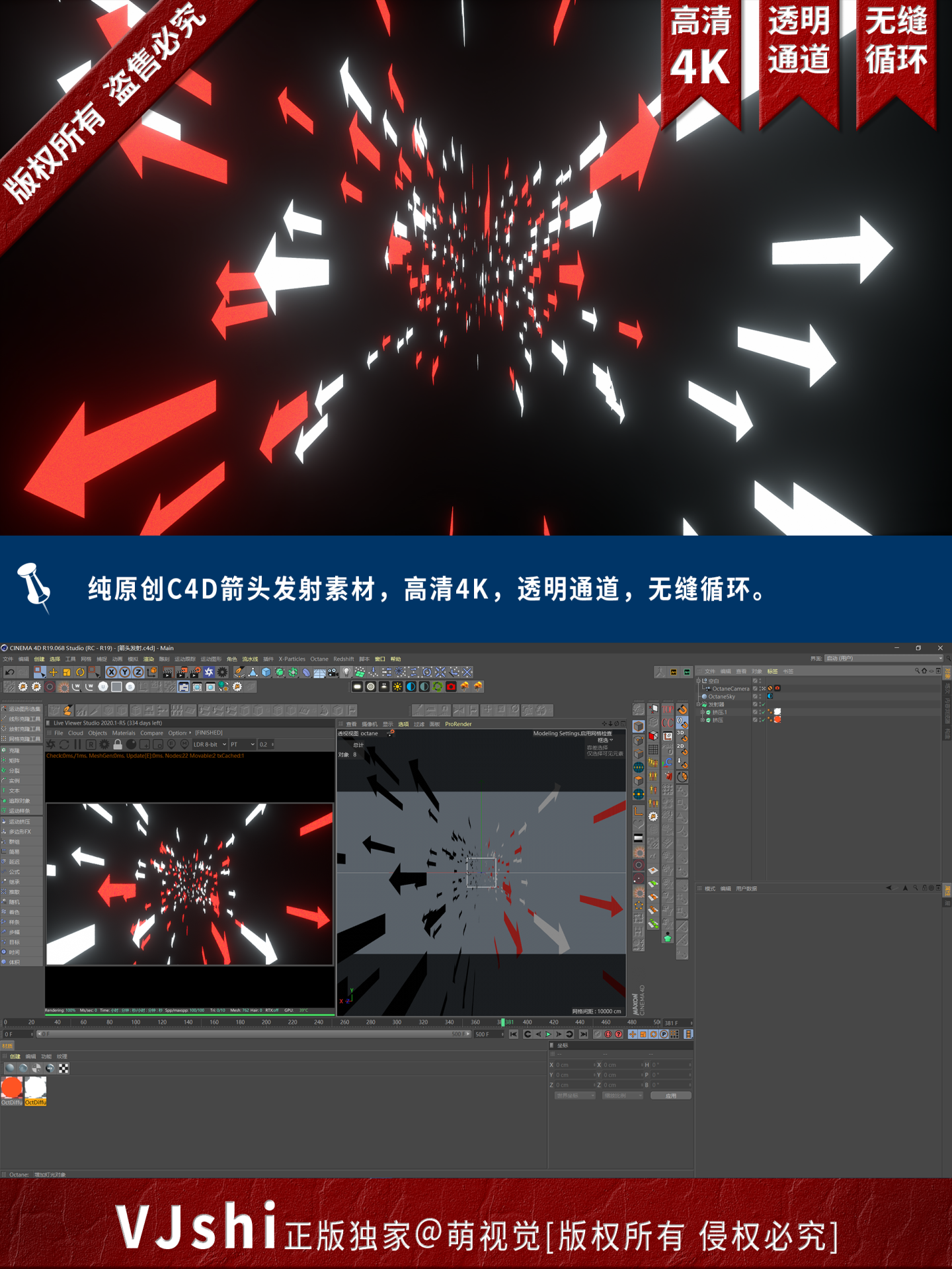Click the Cube primitive icon
Image resolution: width=952 pixels, height=1269 pixels.
click(x=266, y=672)
